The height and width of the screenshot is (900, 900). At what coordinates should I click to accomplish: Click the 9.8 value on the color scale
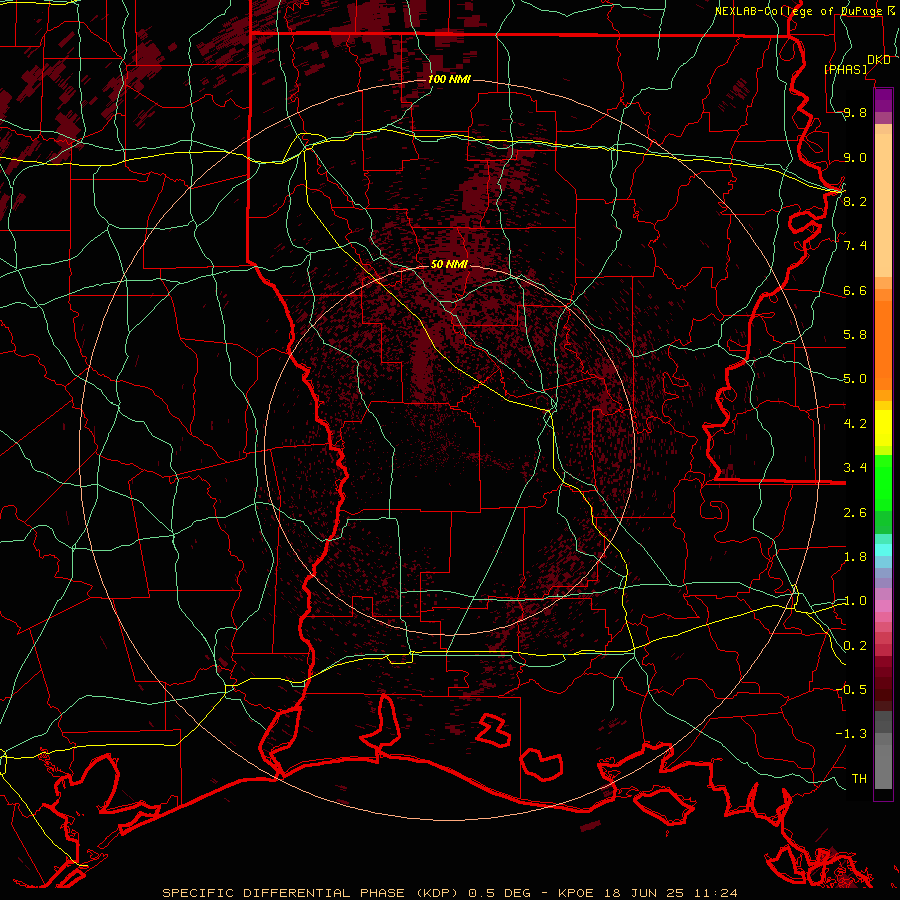pos(855,112)
